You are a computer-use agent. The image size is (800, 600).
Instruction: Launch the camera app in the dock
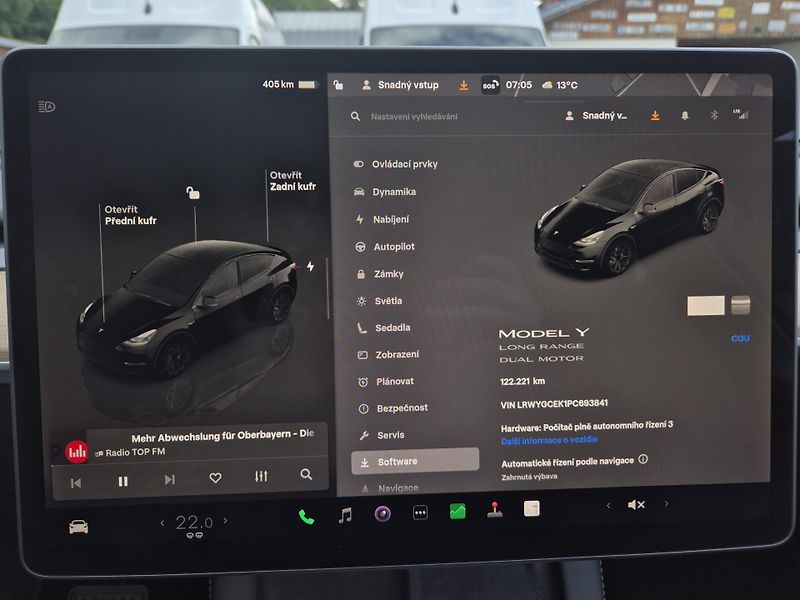[x=383, y=514]
